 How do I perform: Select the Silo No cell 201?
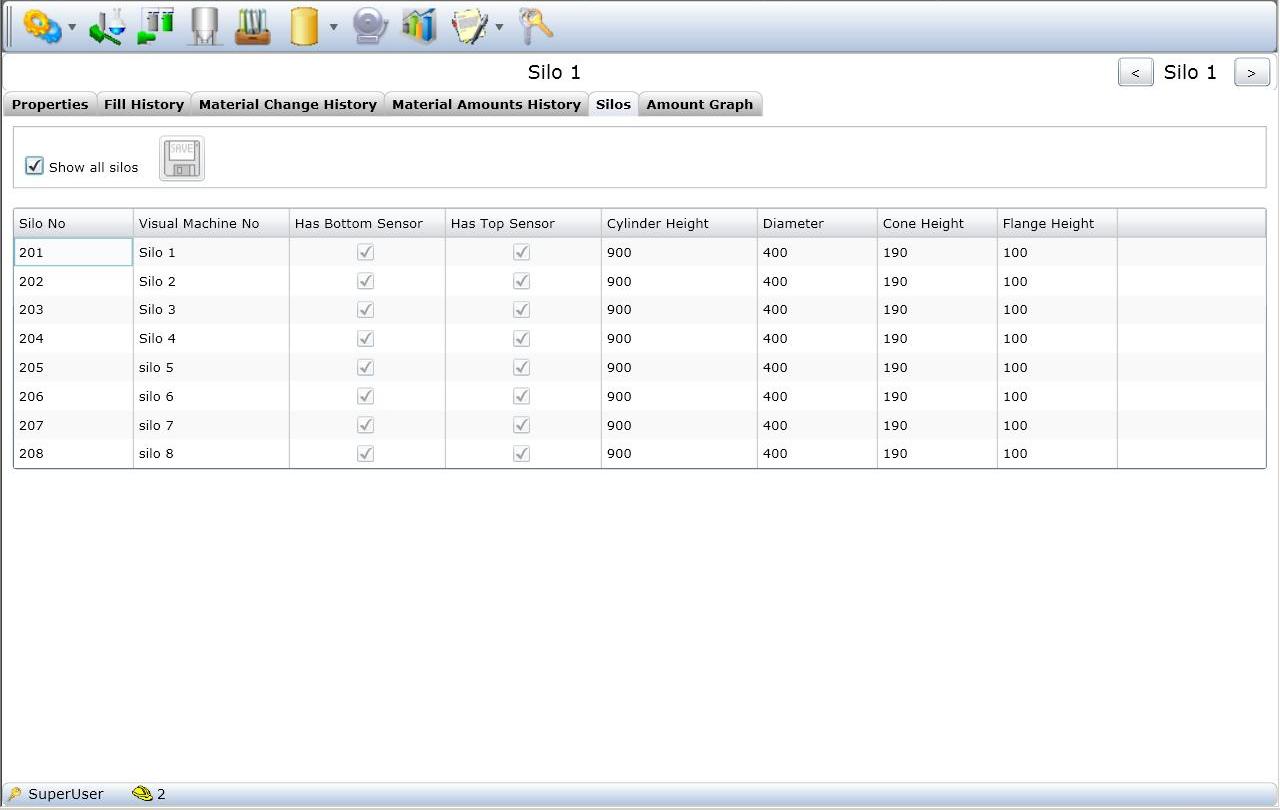pos(73,252)
